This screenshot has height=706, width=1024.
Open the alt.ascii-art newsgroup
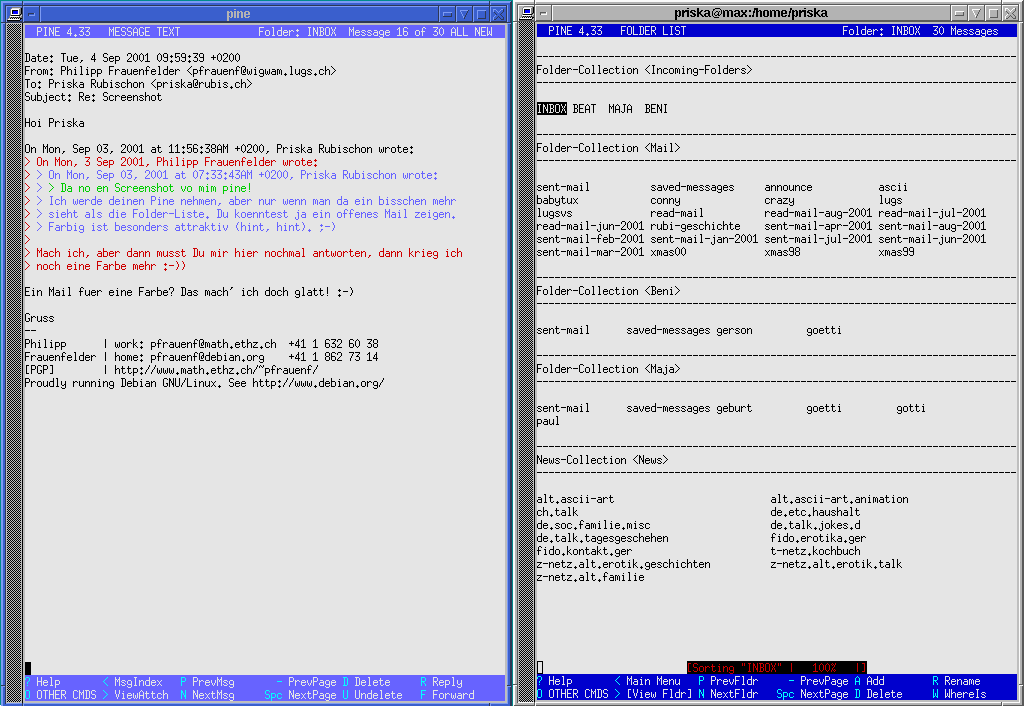pos(575,499)
